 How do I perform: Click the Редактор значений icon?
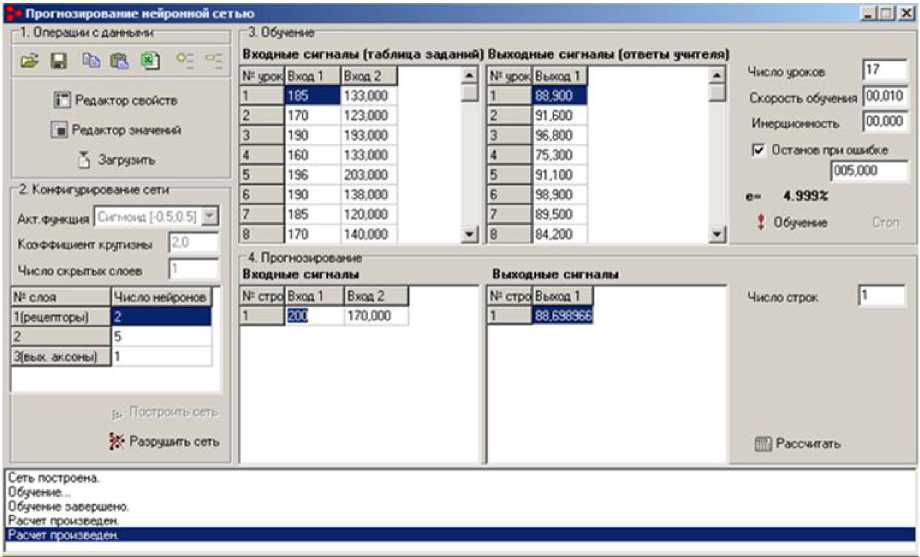59,130
